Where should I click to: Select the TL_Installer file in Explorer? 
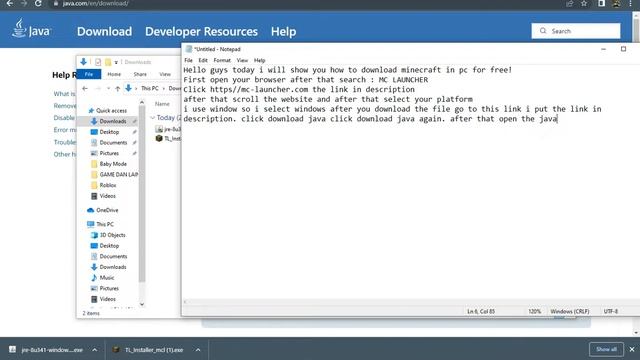tap(168, 139)
